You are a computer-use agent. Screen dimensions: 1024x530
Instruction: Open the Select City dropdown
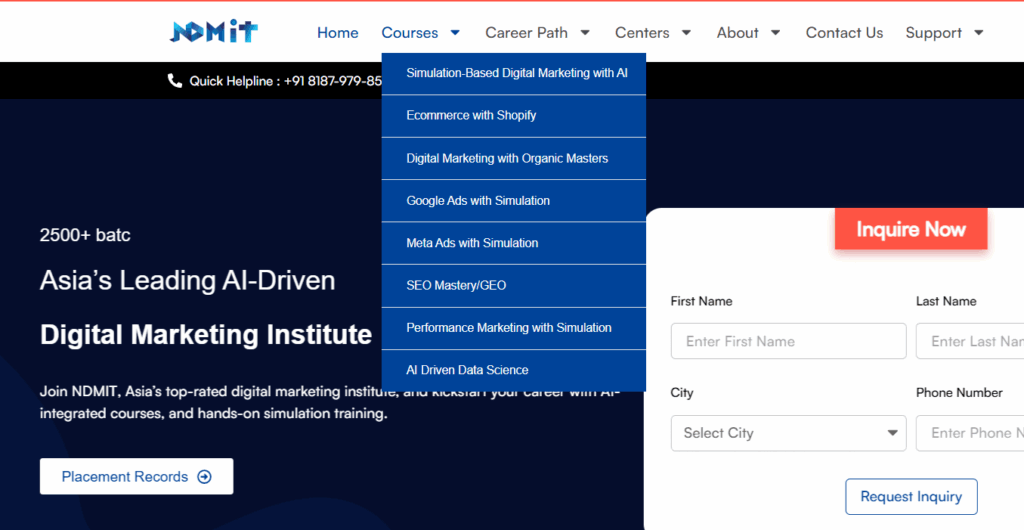(x=788, y=433)
